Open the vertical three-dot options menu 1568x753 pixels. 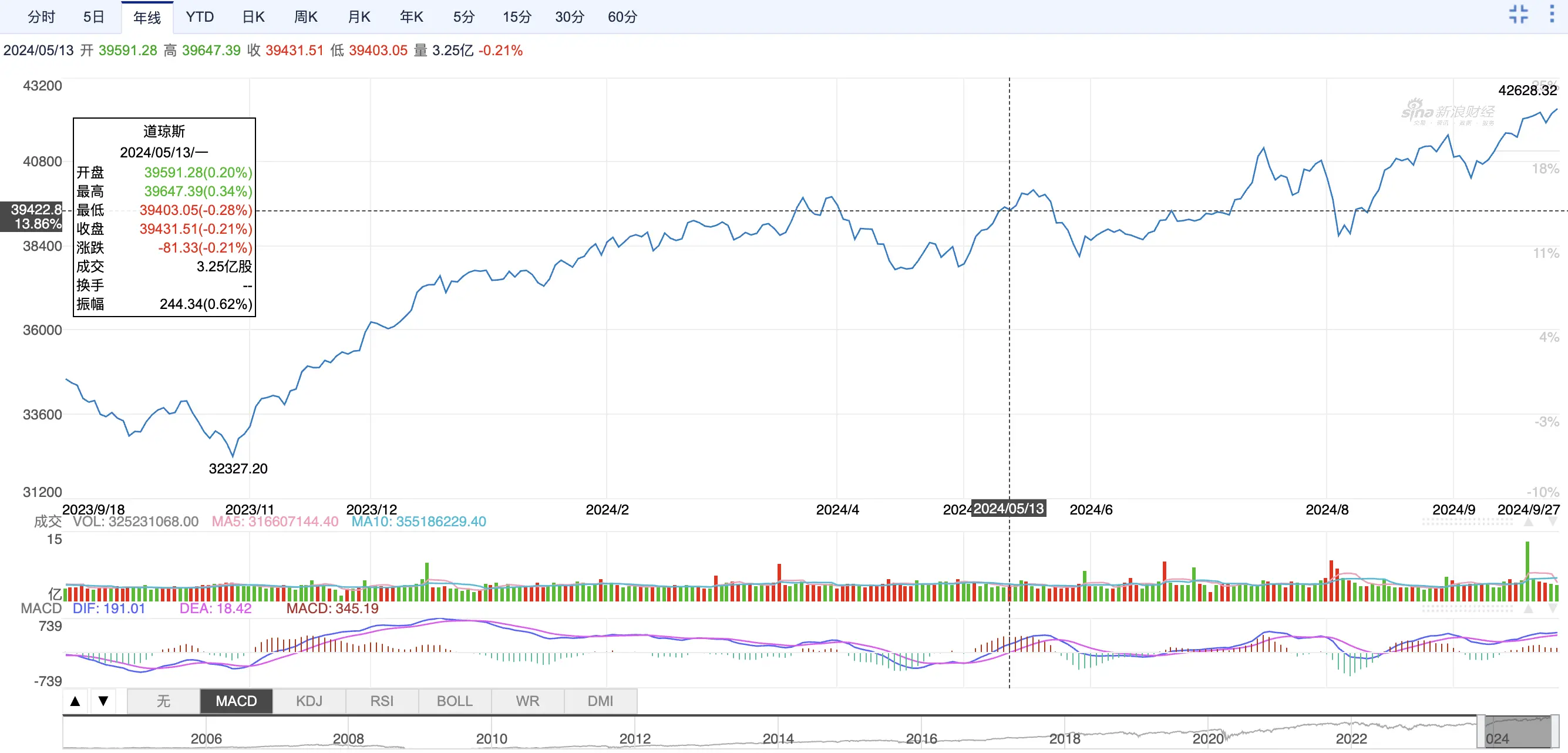[1552, 14]
